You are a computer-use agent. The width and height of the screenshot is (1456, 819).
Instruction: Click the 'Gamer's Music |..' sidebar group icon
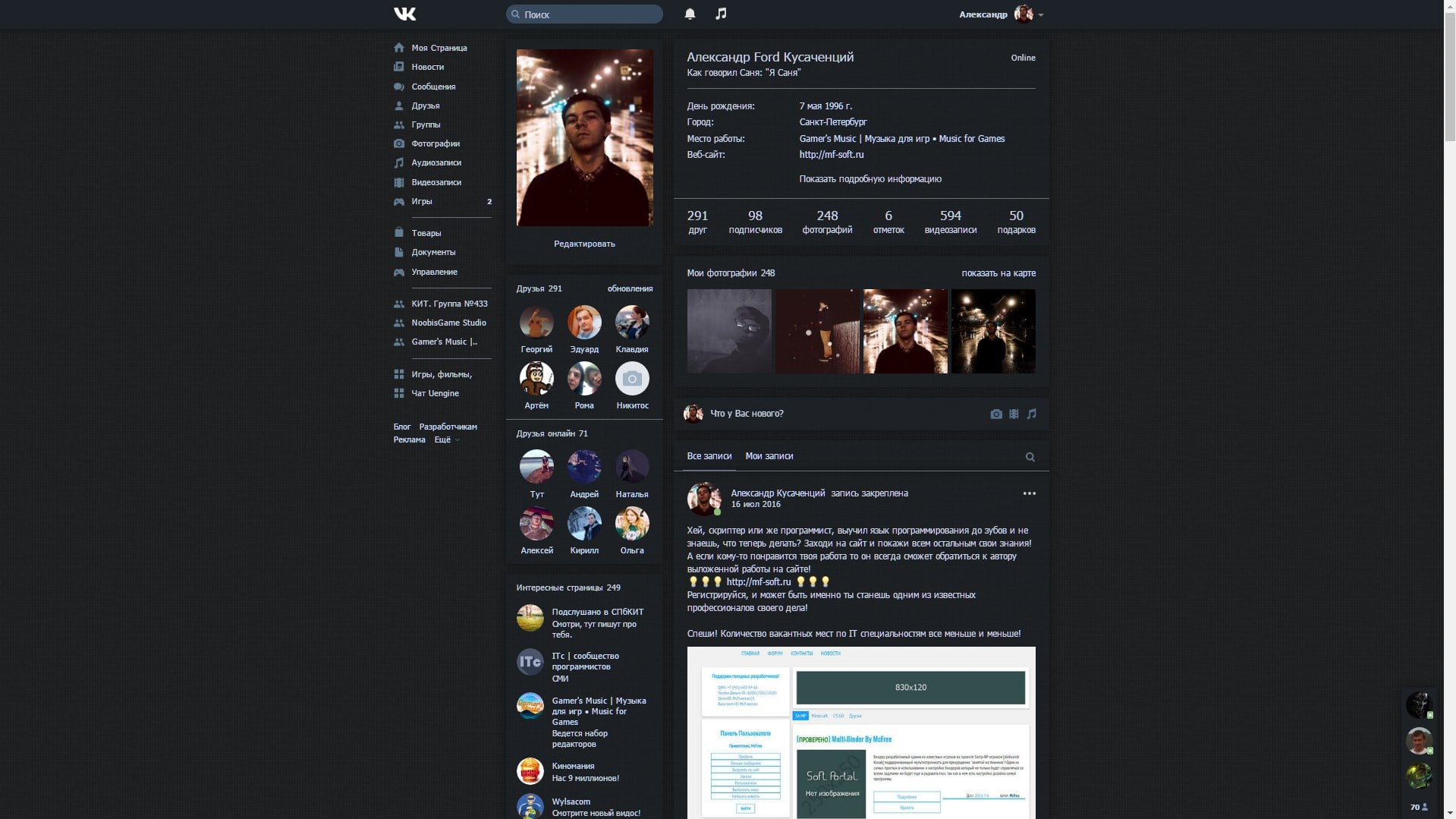pos(399,342)
